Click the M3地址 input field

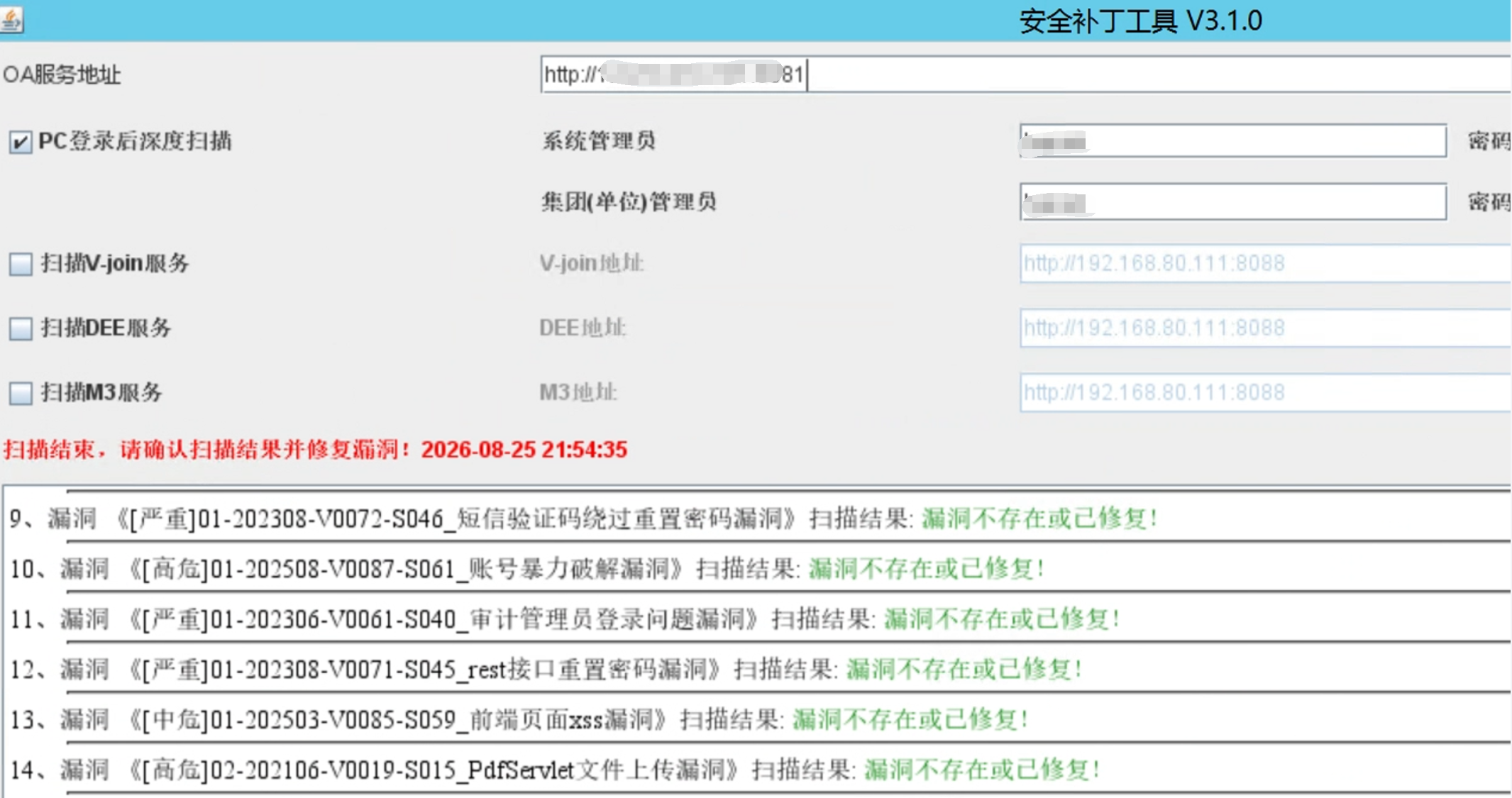(x=1265, y=392)
